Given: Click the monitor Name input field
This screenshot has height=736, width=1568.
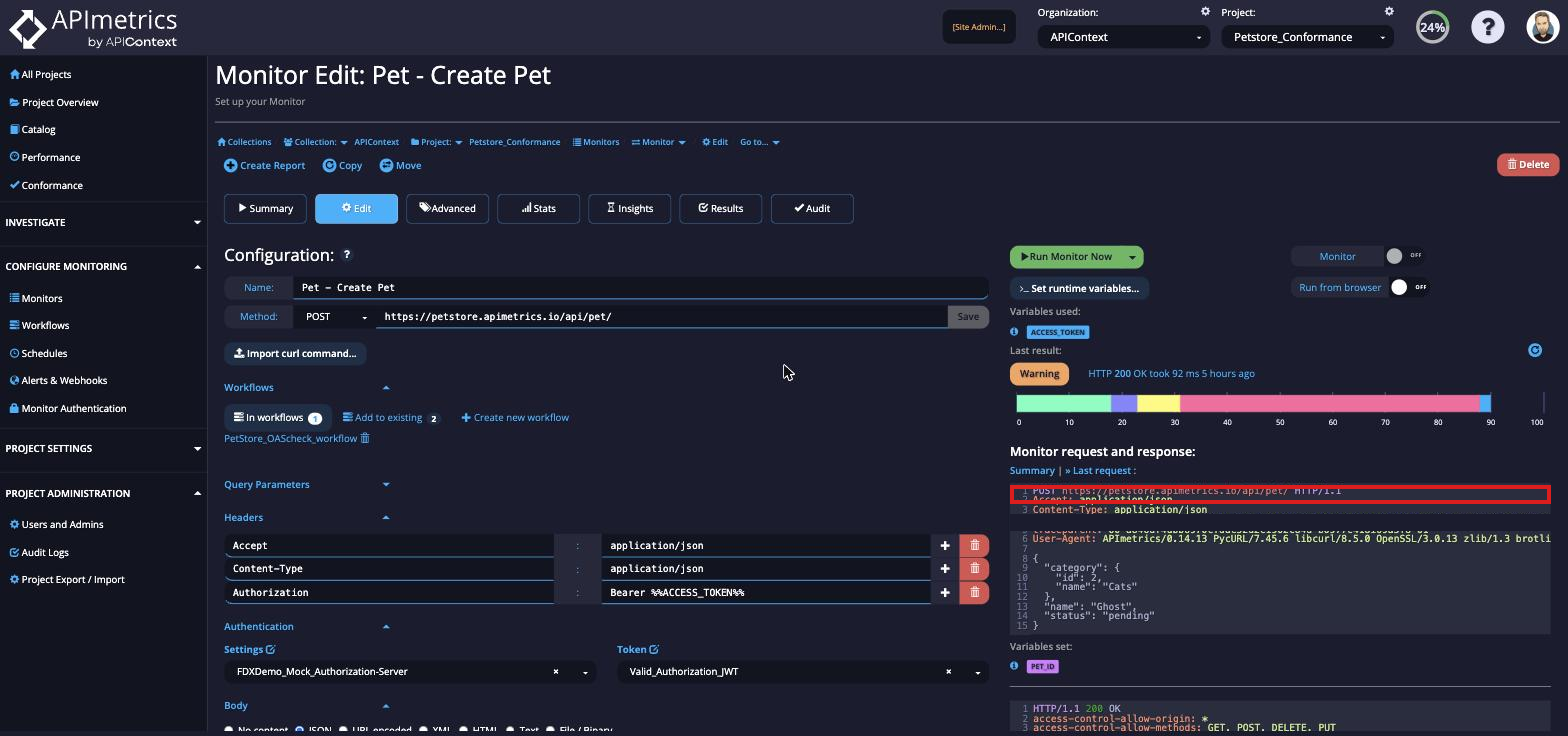Looking at the screenshot, I should [x=641, y=287].
